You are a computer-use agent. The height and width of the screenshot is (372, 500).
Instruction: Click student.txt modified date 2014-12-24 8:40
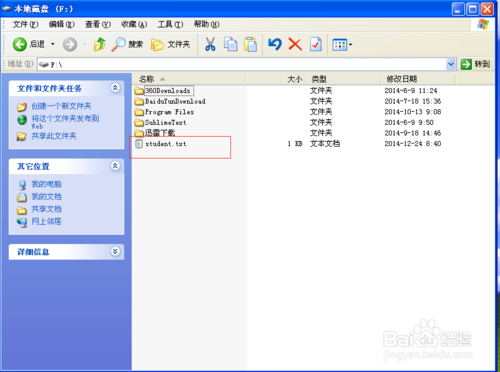click(413, 144)
